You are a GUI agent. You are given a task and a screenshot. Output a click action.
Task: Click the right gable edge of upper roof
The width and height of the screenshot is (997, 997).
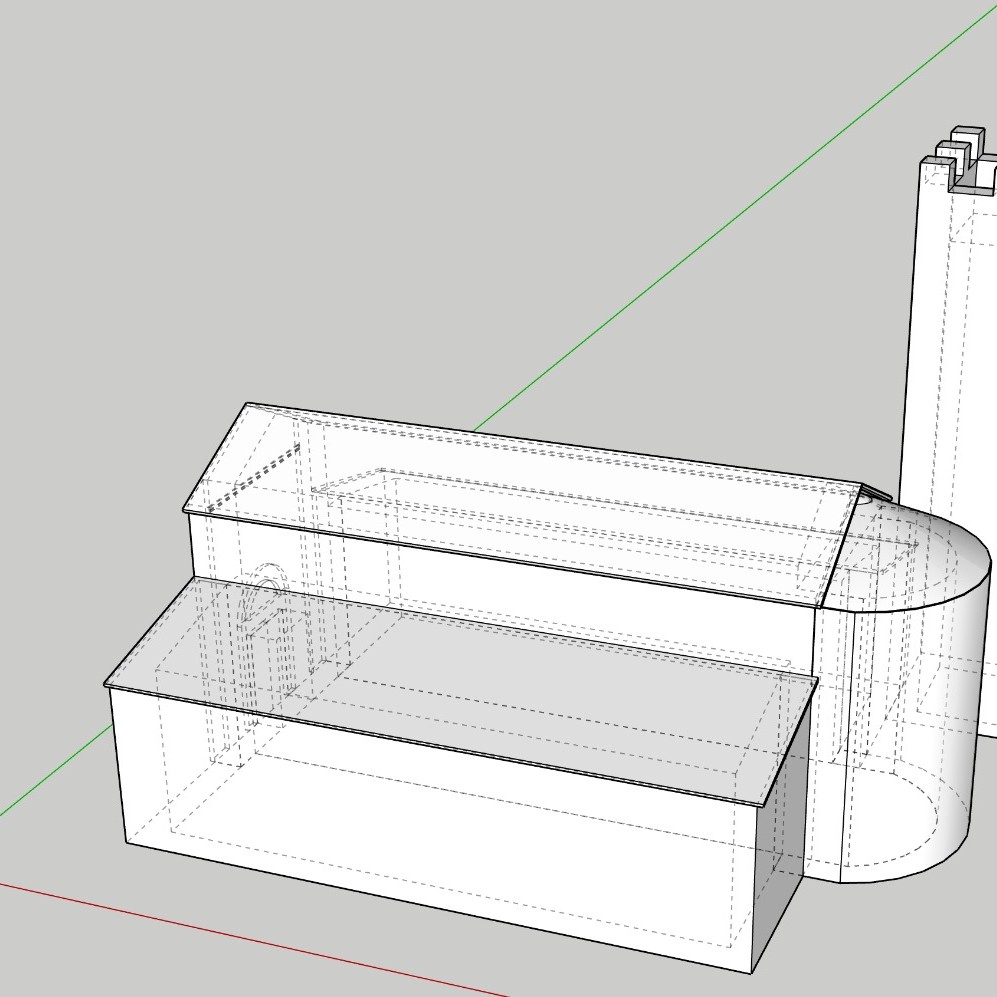842,545
